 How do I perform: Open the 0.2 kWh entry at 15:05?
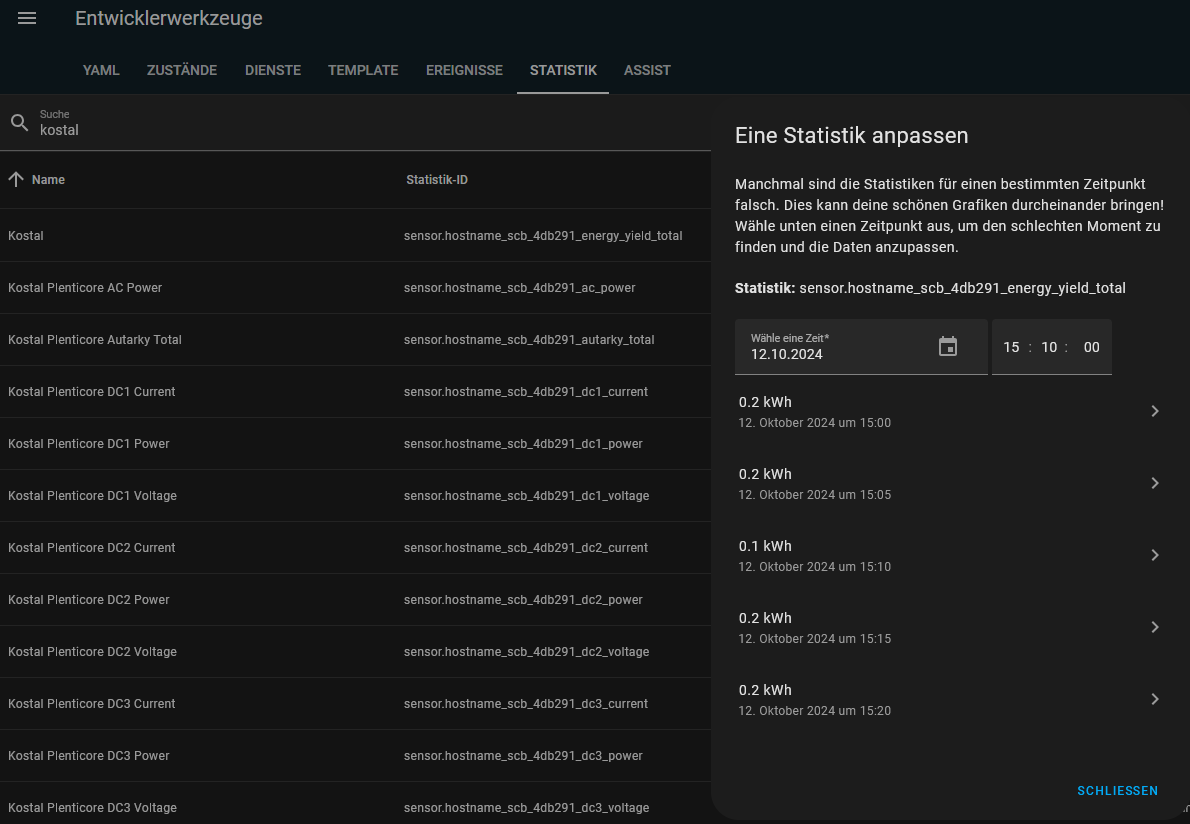coord(950,483)
